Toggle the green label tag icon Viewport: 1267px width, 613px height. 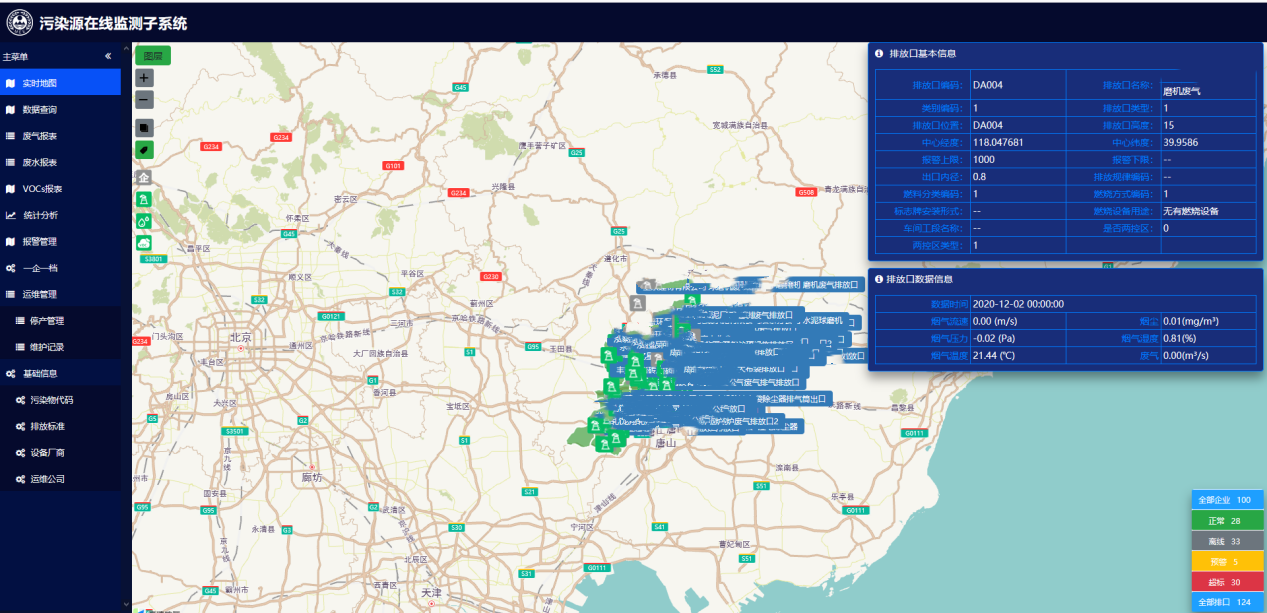tap(144, 150)
